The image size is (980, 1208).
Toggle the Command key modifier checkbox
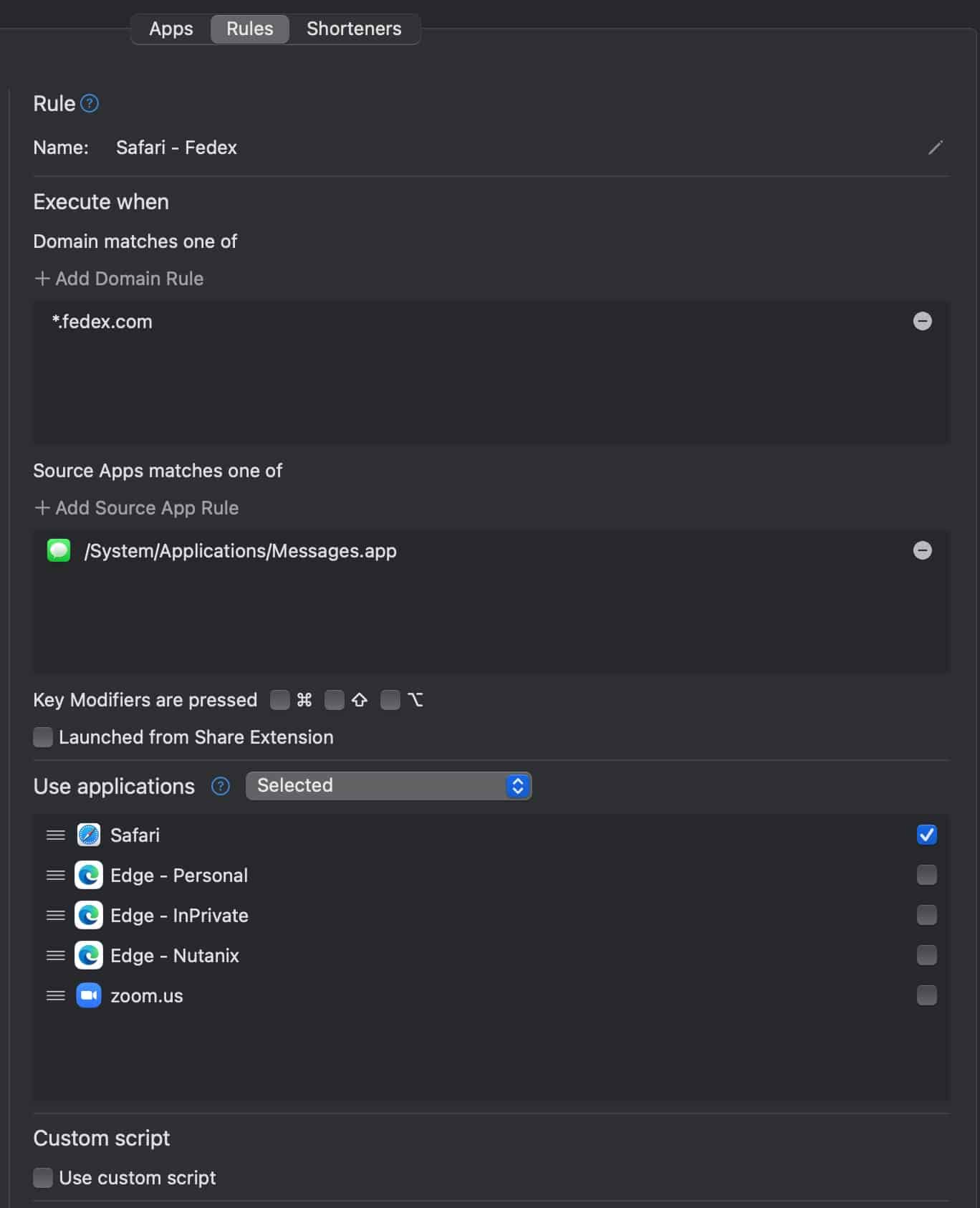click(x=280, y=700)
